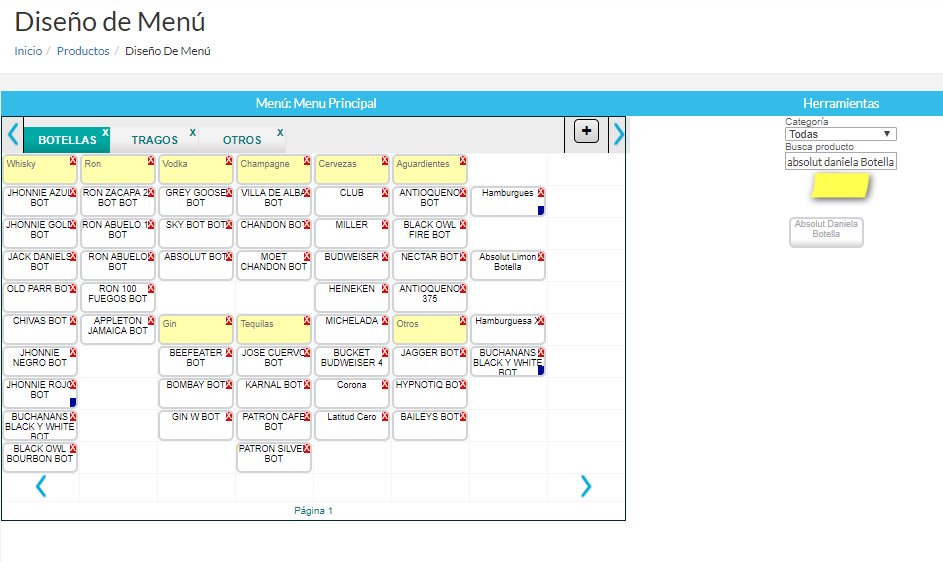Open the Inicio breadcrumb link

pos(28,51)
